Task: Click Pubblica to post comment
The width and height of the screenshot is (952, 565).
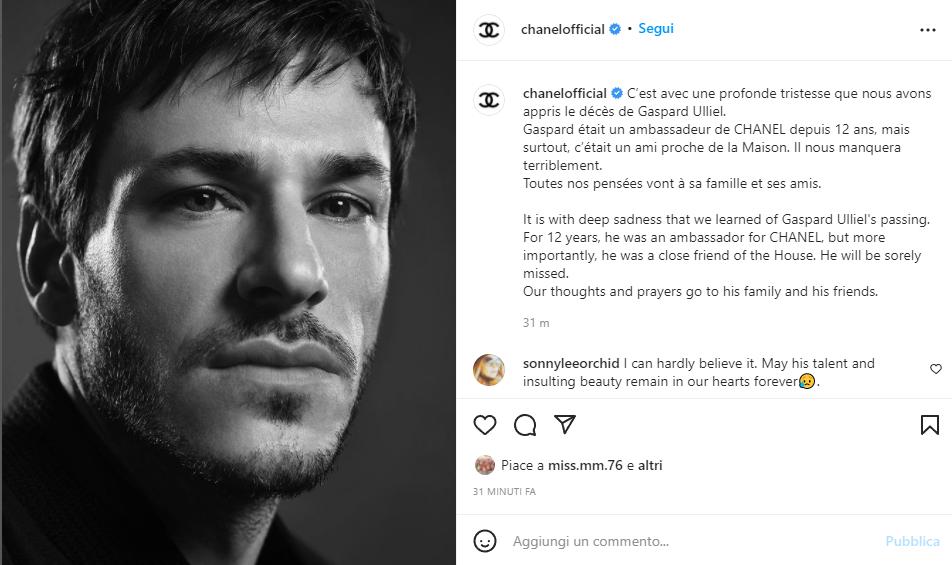Action: tap(912, 541)
